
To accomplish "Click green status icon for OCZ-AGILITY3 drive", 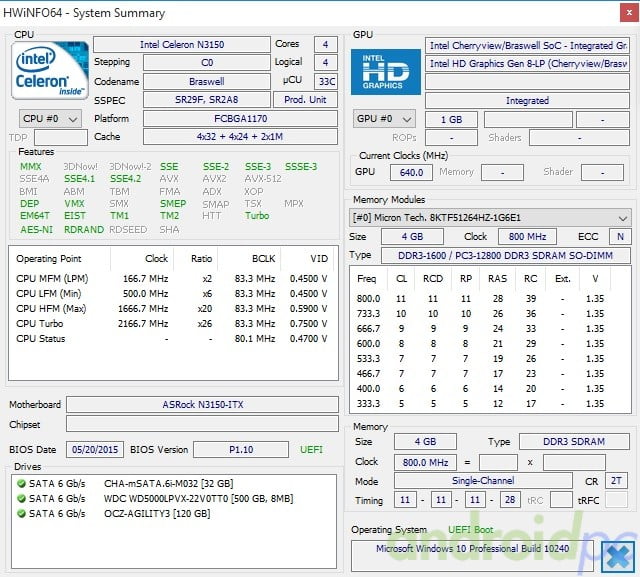I will tap(21, 513).
